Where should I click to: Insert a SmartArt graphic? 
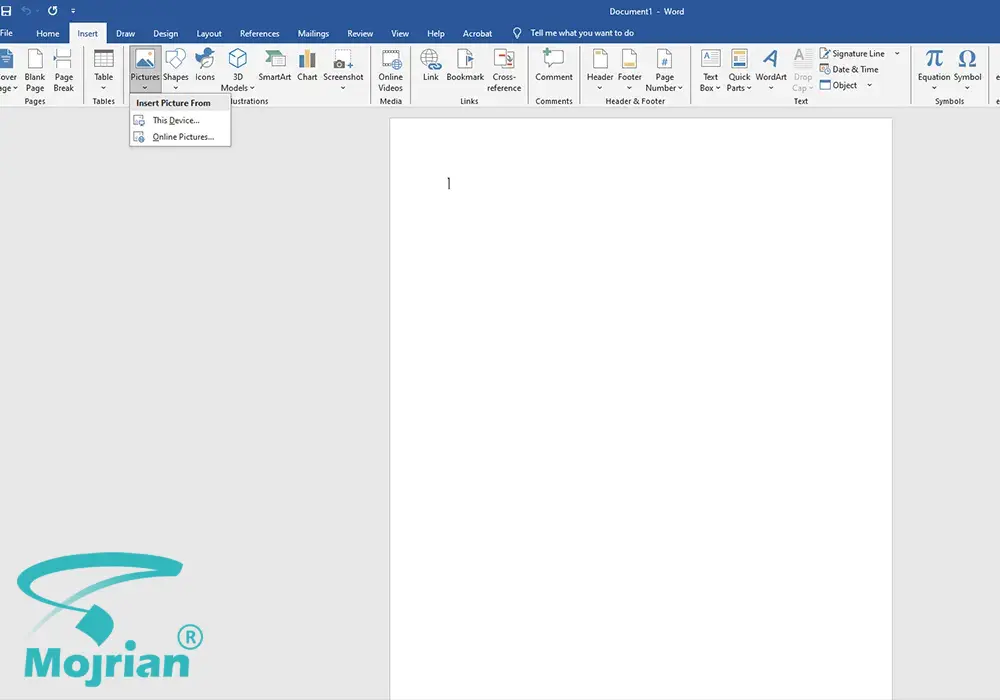(x=274, y=66)
